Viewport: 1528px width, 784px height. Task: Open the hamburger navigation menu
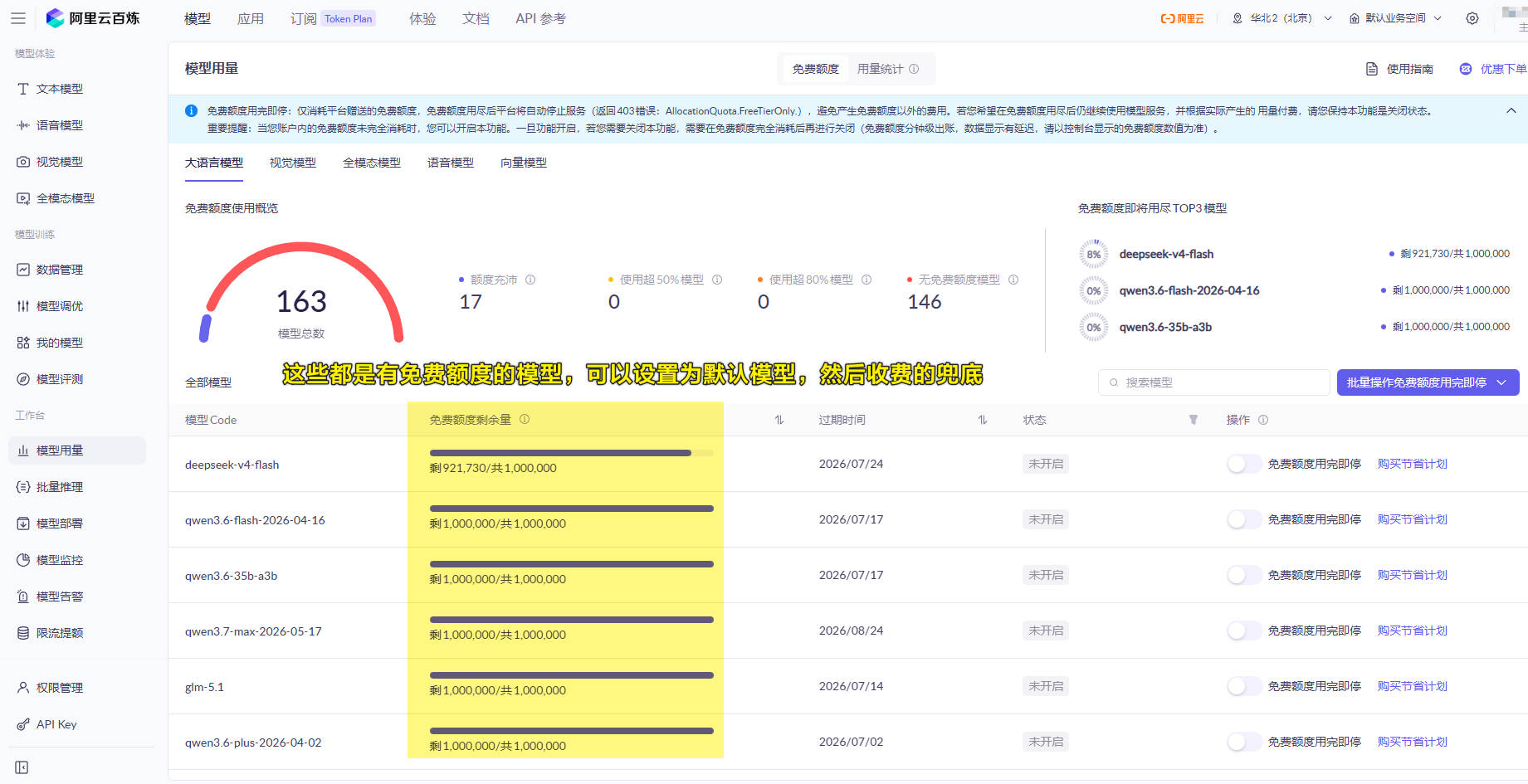tap(17, 18)
